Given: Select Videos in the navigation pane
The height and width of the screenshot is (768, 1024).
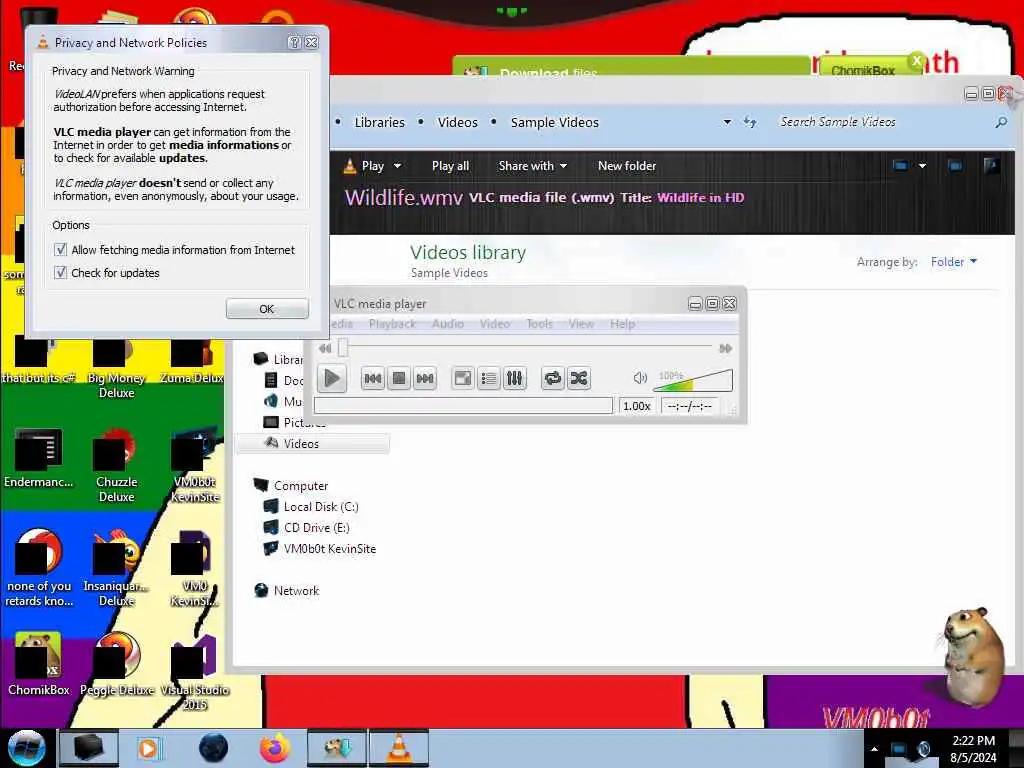Looking at the screenshot, I should tap(313, 443).
